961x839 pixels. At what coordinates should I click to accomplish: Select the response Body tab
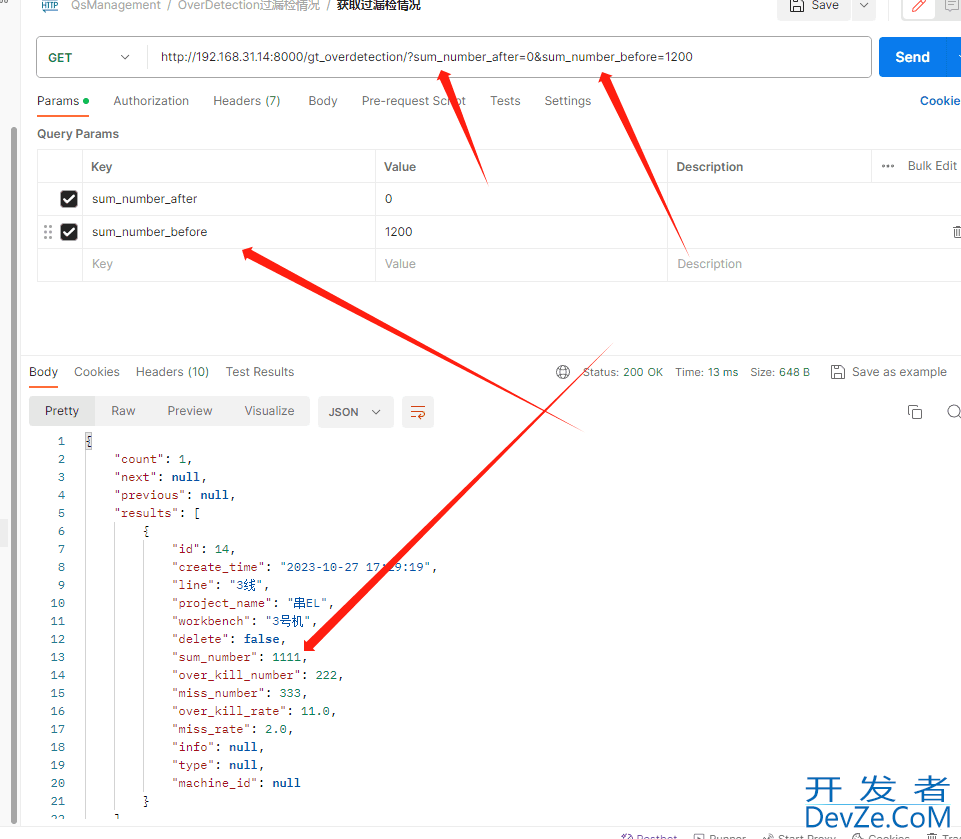(x=44, y=372)
